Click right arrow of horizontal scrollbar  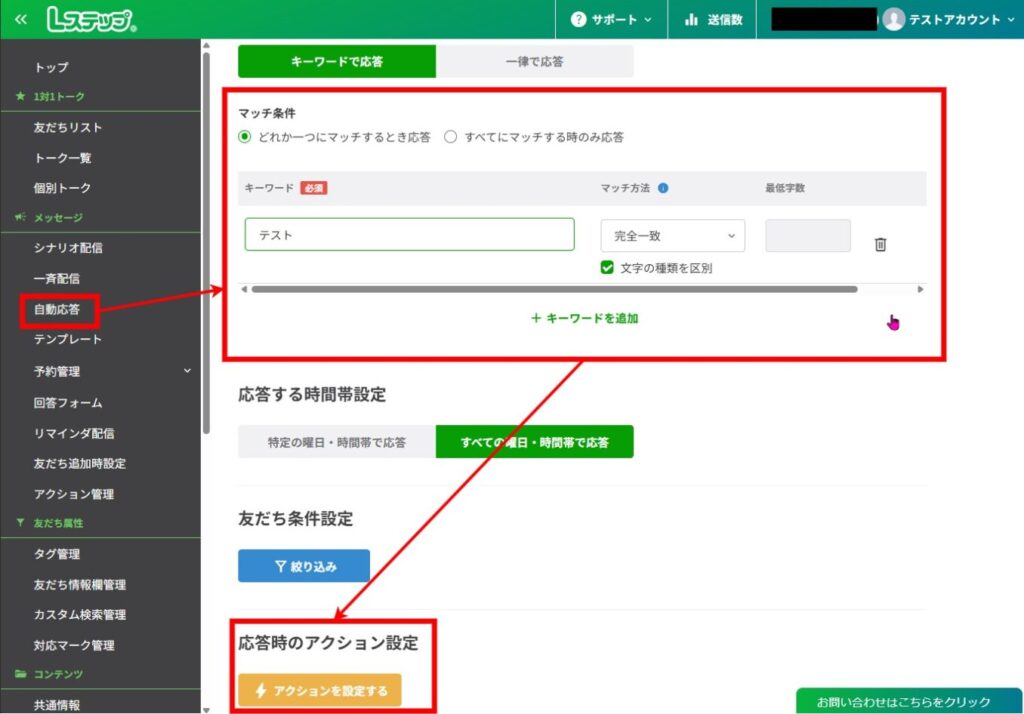[x=920, y=289]
